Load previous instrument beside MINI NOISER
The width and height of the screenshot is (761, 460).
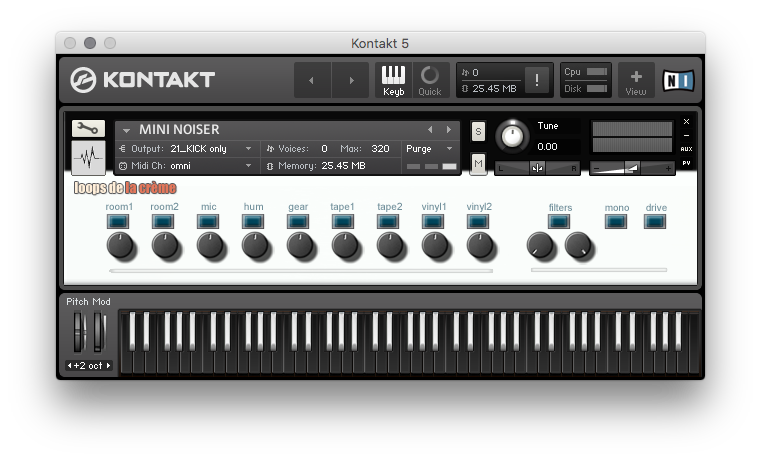pos(430,130)
